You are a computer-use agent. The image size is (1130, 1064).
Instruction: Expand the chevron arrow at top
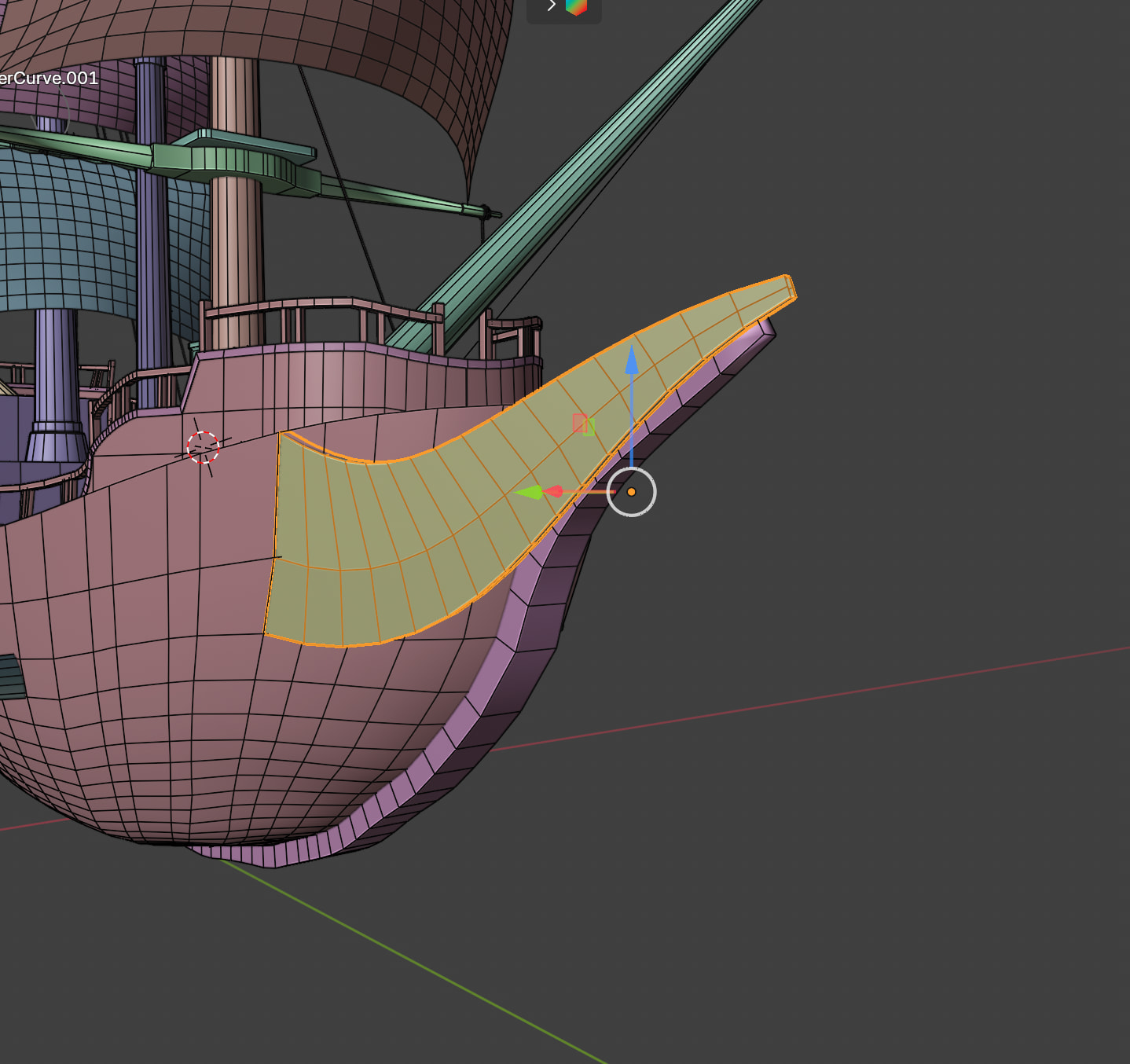[x=551, y=6]
